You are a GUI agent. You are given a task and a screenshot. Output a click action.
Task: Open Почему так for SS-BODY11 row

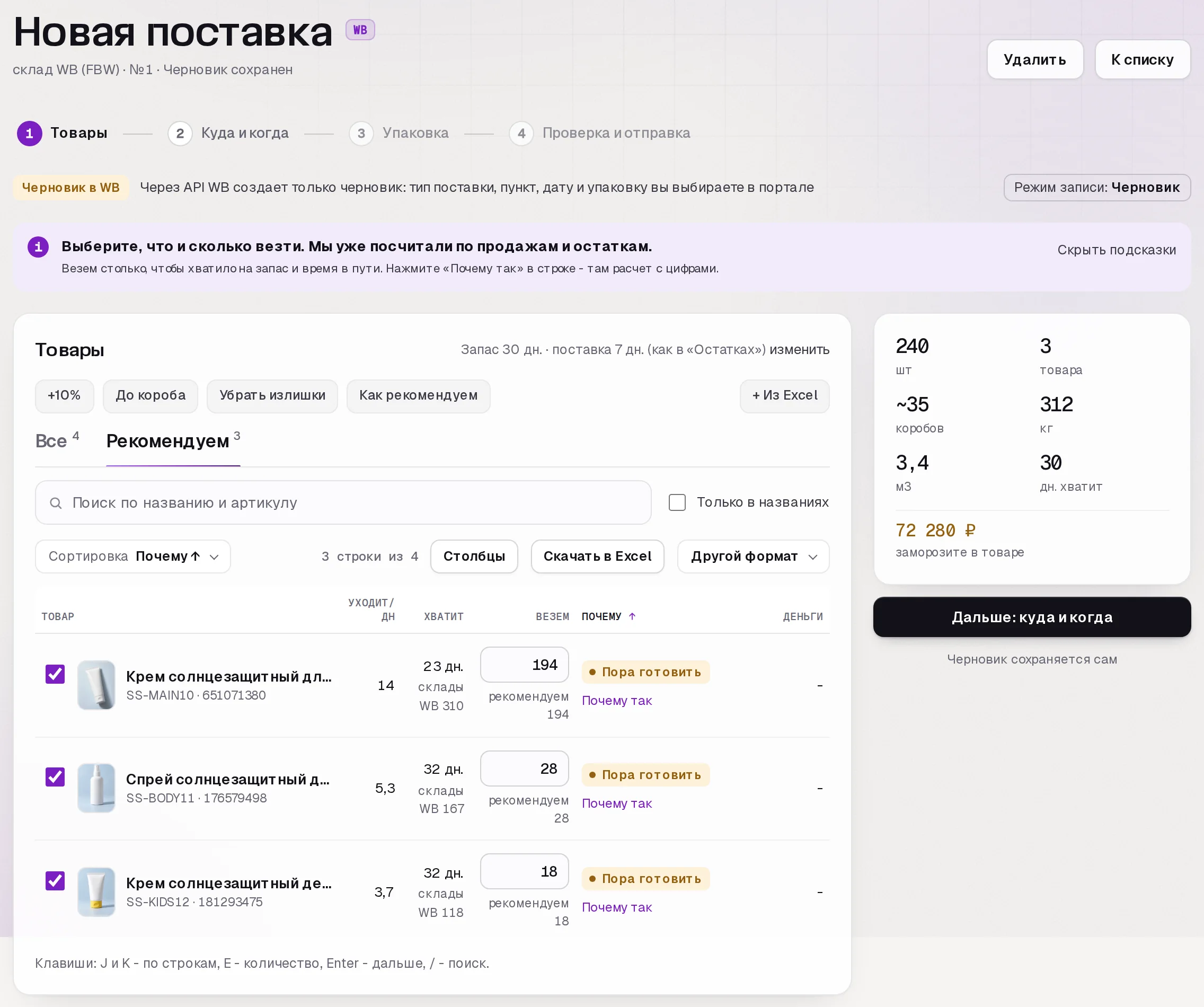click(617, 803)
